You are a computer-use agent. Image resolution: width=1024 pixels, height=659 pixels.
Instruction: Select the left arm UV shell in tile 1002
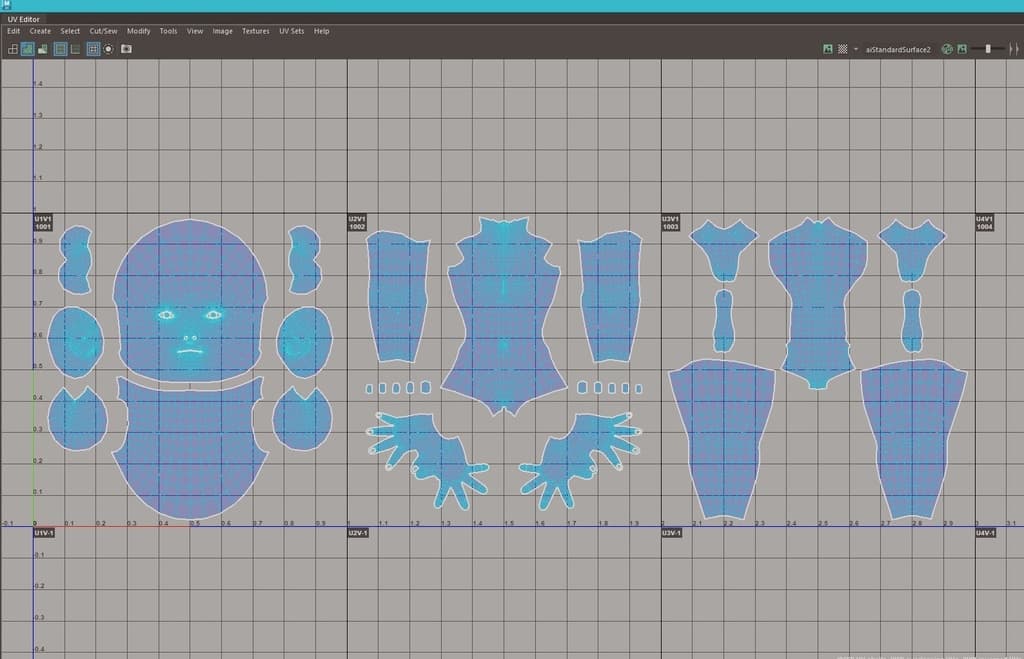(397, 297)
